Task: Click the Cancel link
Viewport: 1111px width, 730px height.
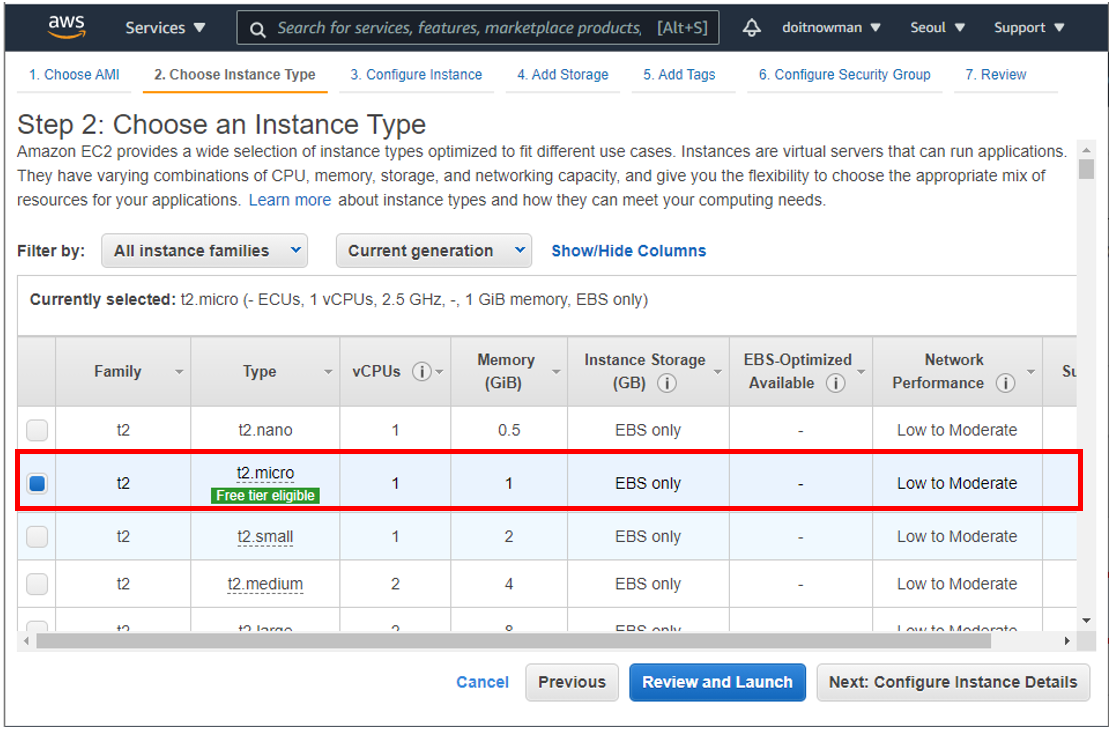Action: tap(482, 683)
